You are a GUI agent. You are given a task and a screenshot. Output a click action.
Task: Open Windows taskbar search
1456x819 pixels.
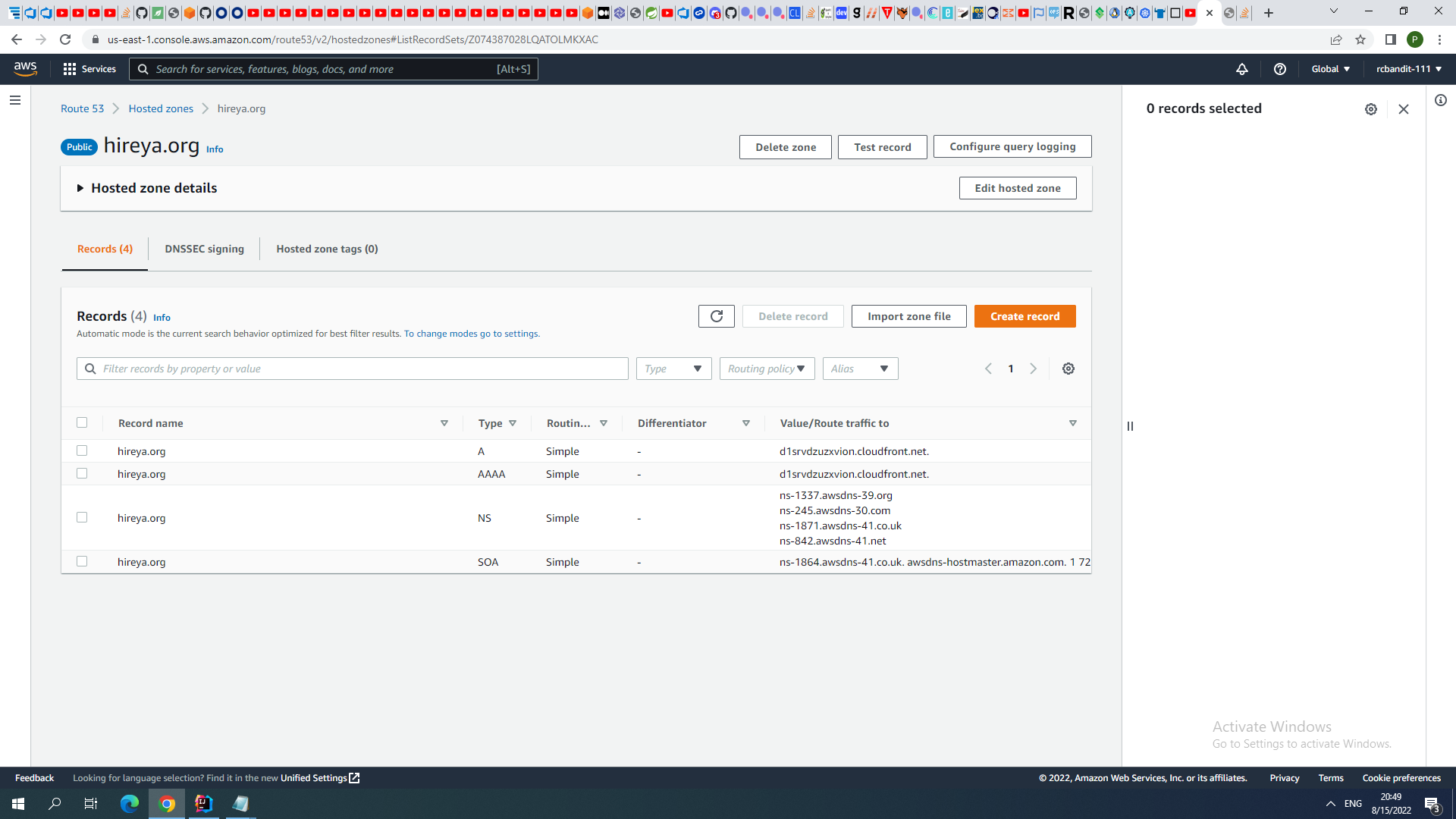(55, 804)
